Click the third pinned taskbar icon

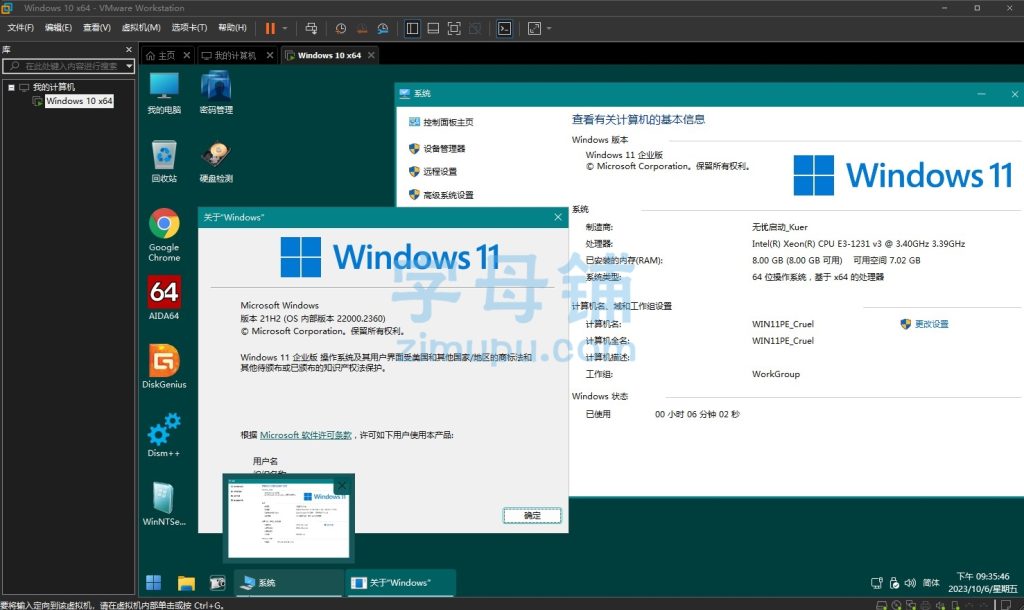pyautogui.click(x=217, y=583)
